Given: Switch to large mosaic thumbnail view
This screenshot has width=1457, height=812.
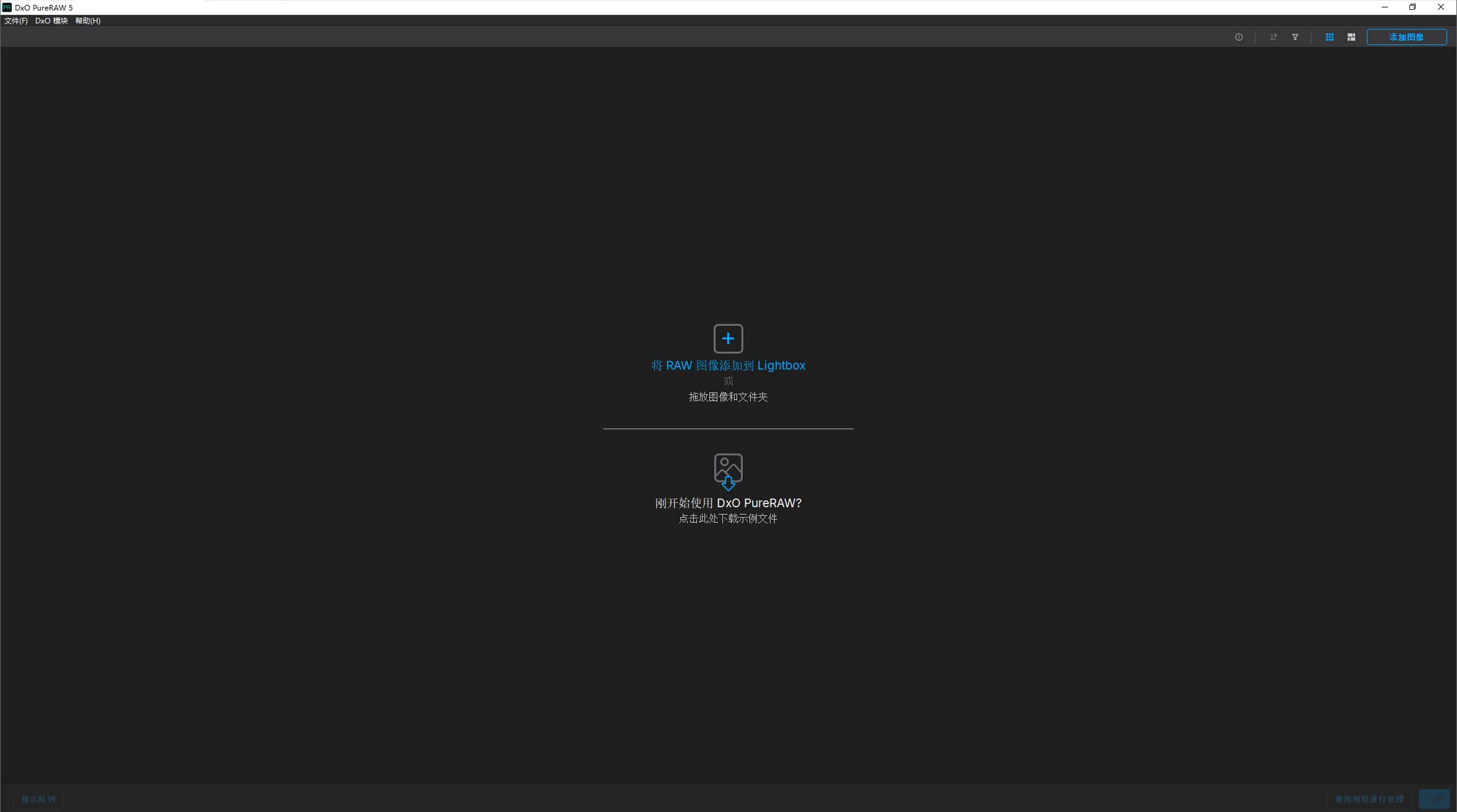Looking at the screenshot, I should coord(1351,37).
